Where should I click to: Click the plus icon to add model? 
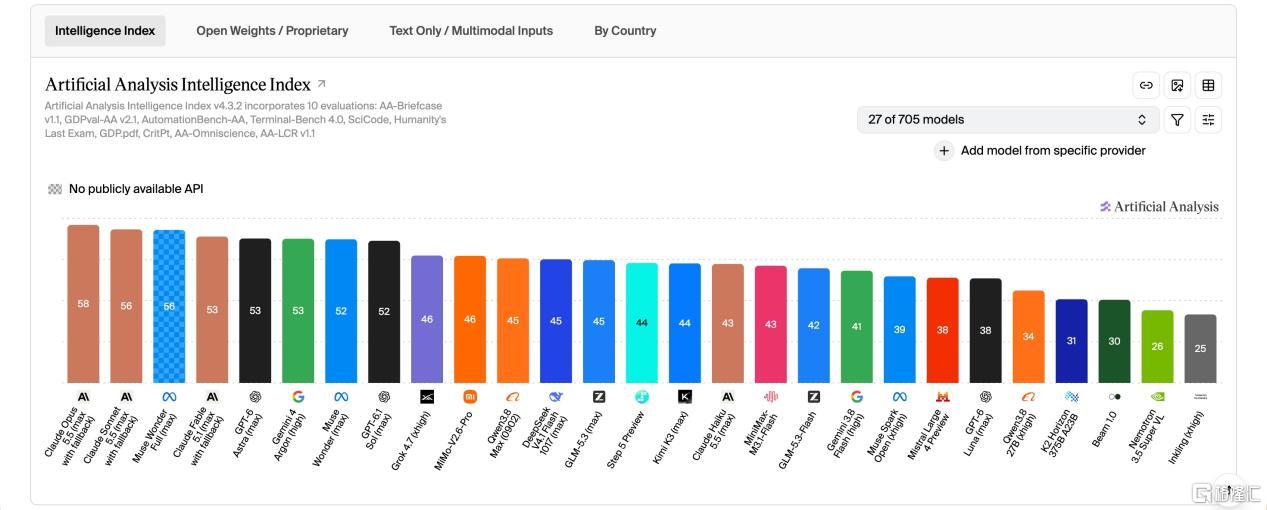pyautogui.click(x=943, y=151)
